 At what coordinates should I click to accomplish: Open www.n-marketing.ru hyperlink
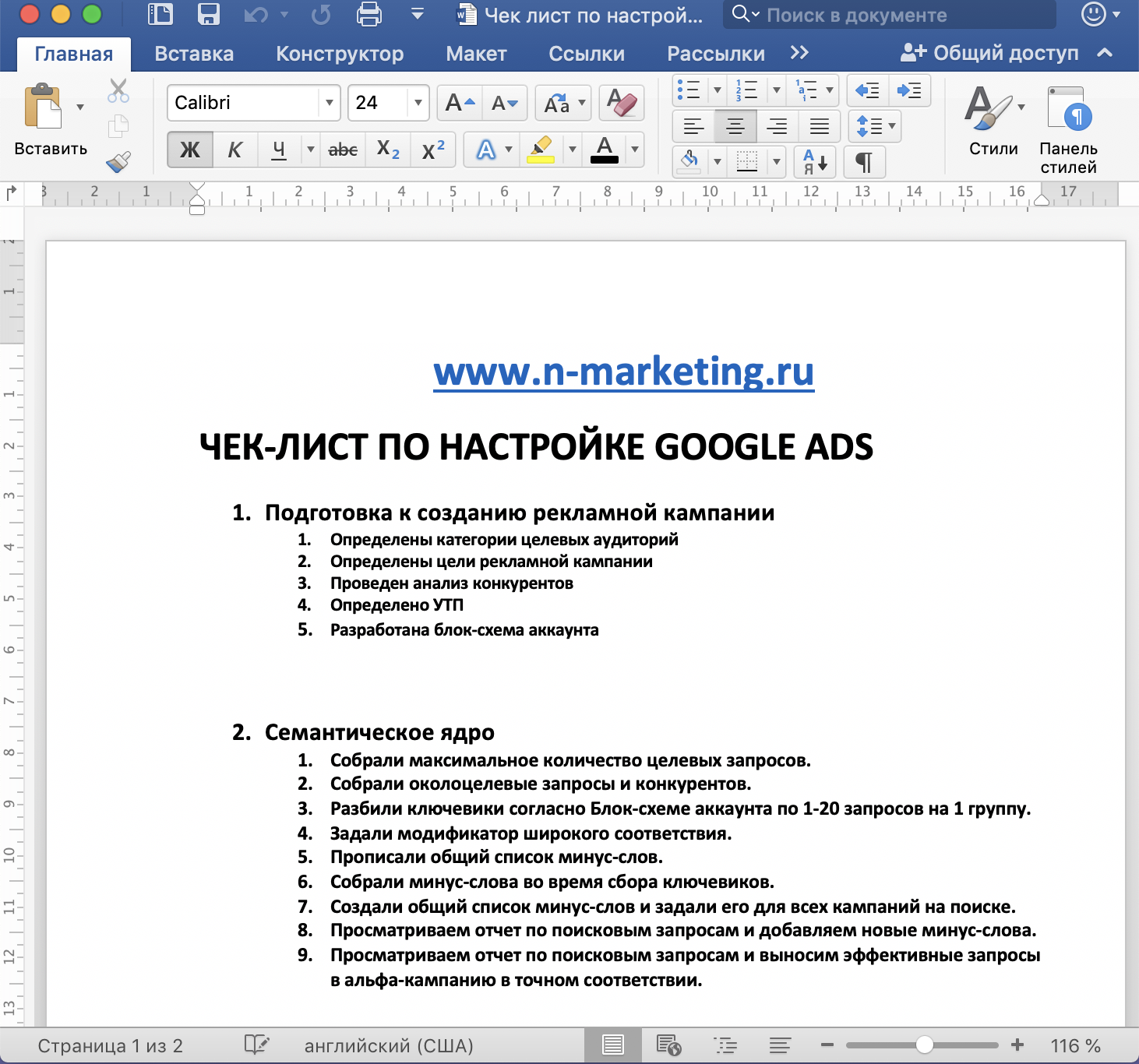(x=624, y=372)
